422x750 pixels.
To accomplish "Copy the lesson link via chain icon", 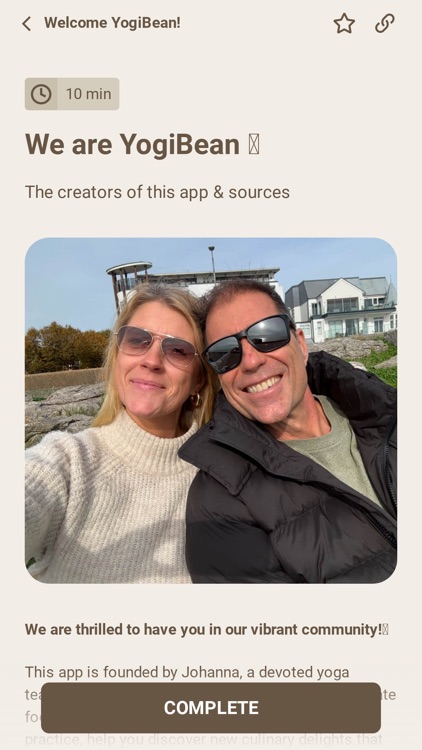I will click(385, 23).
